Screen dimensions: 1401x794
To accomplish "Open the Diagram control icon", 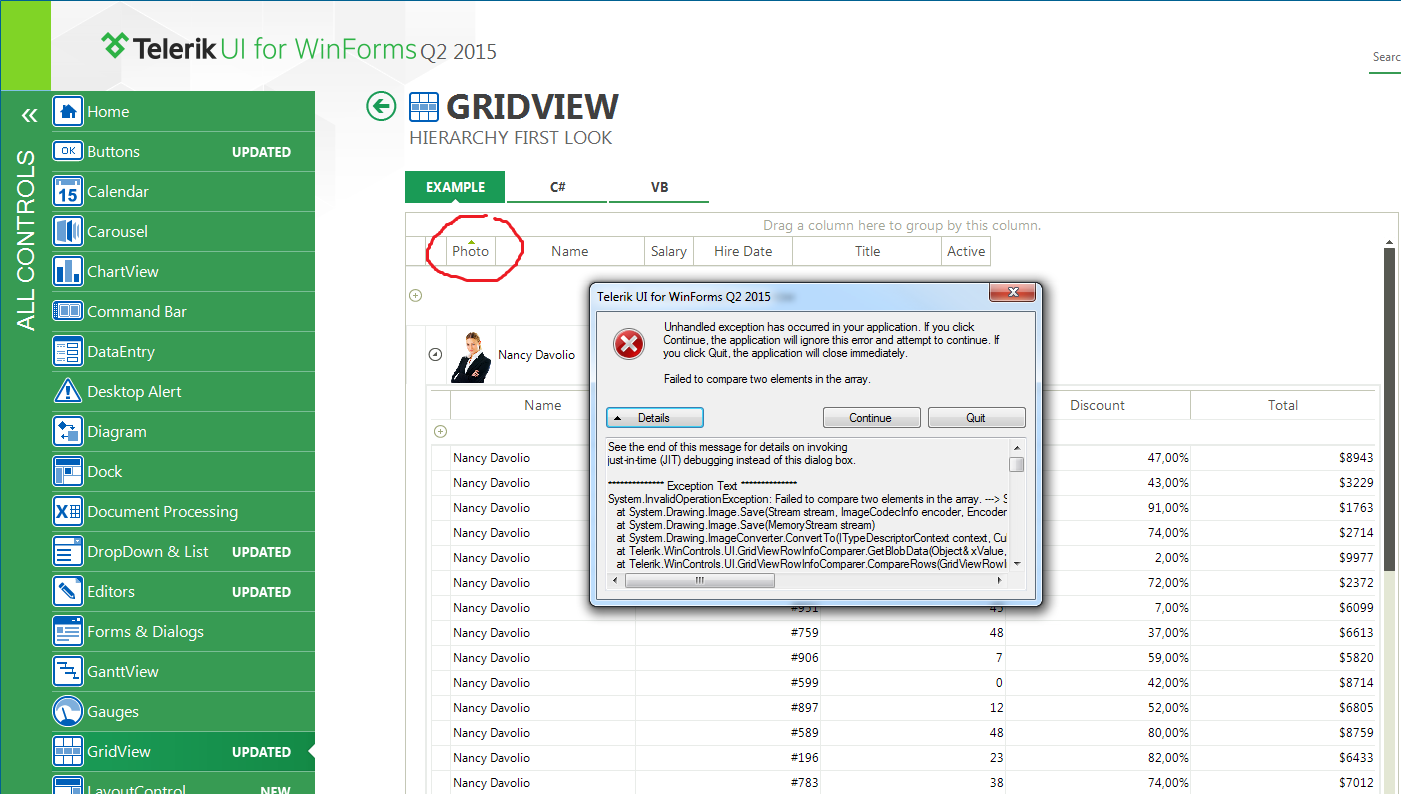I will click(x=68, y=431).
